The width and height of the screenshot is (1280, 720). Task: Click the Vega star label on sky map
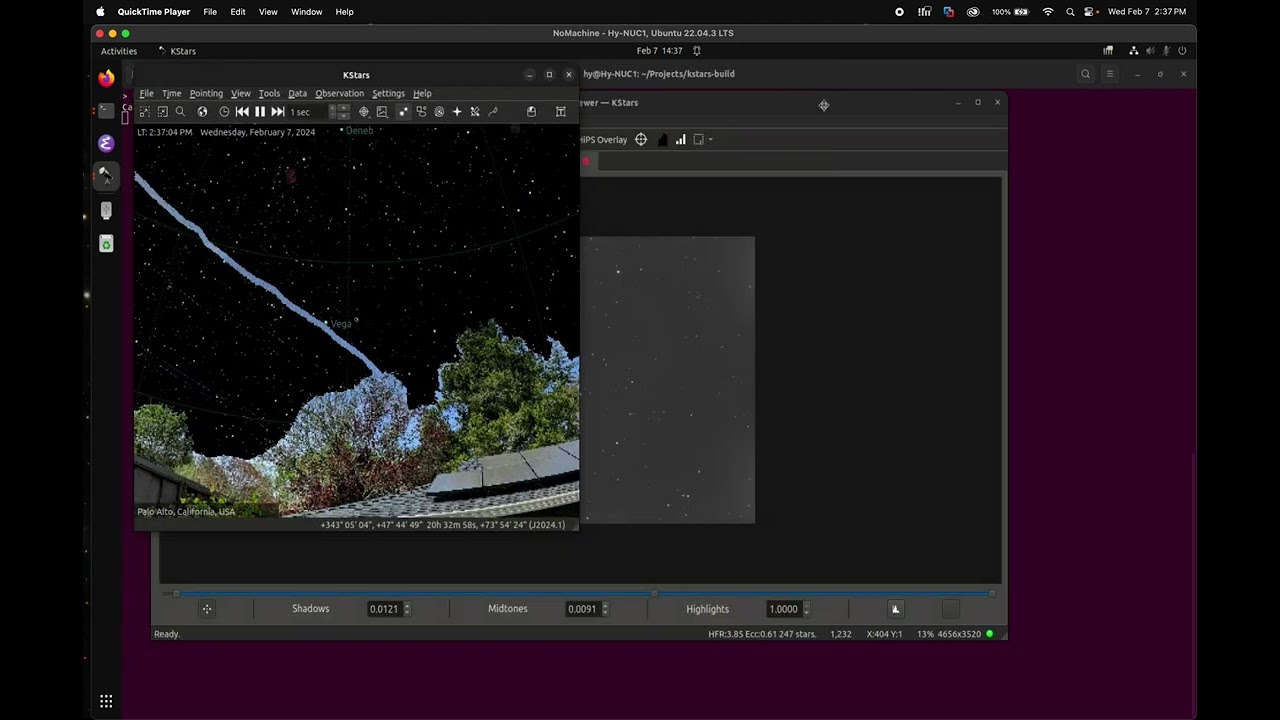tap(341, 324)
